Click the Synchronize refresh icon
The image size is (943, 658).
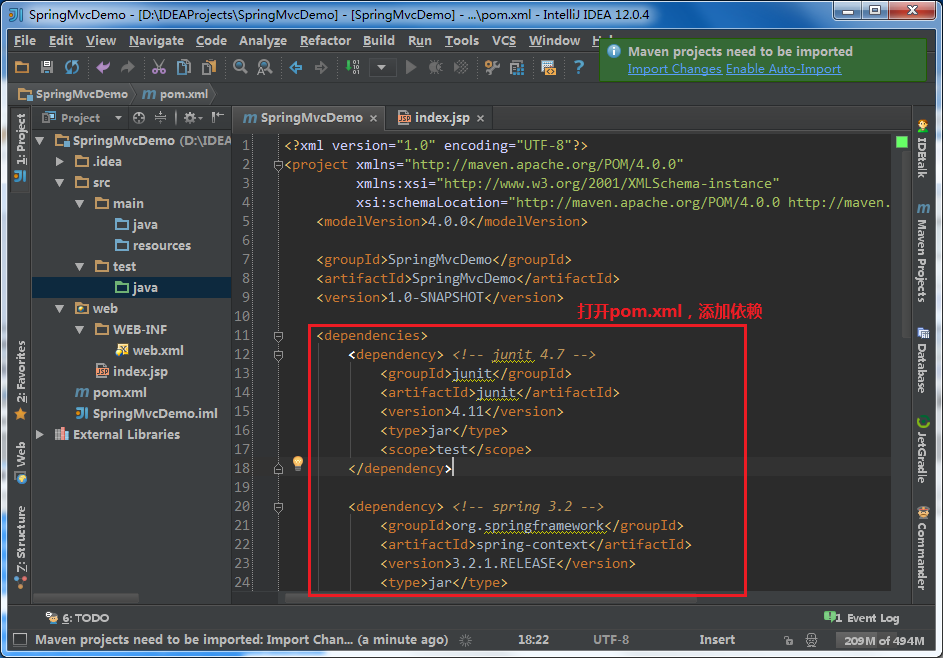(72, 67)
